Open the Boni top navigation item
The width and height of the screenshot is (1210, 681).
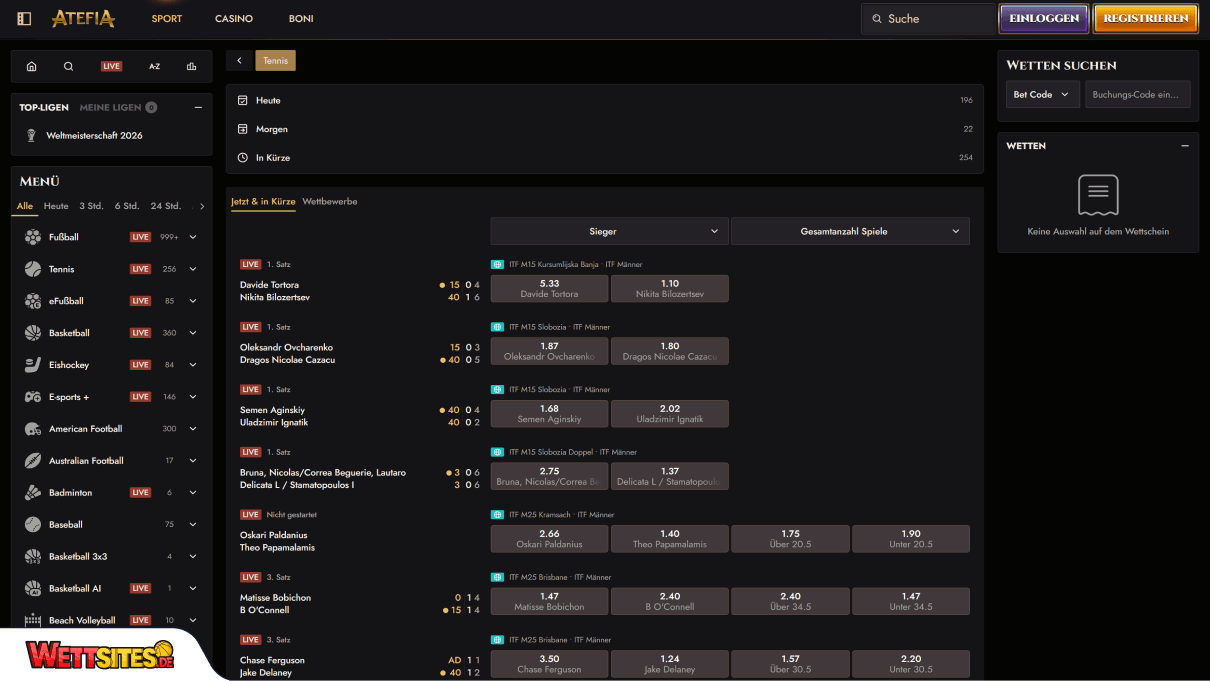click(x=301, y=19)
